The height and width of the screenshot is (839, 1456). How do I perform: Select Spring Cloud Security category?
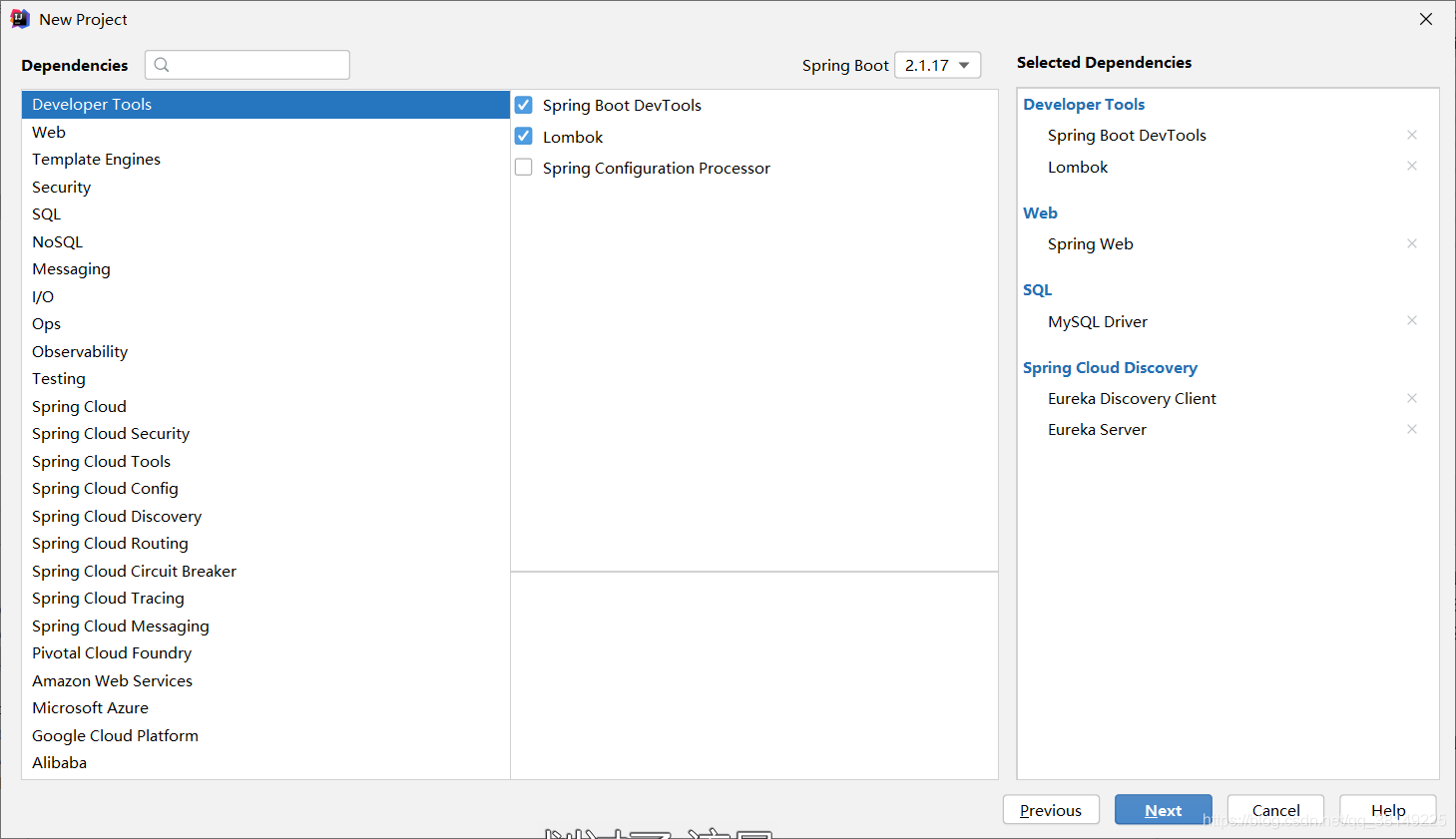click(265, 434)
